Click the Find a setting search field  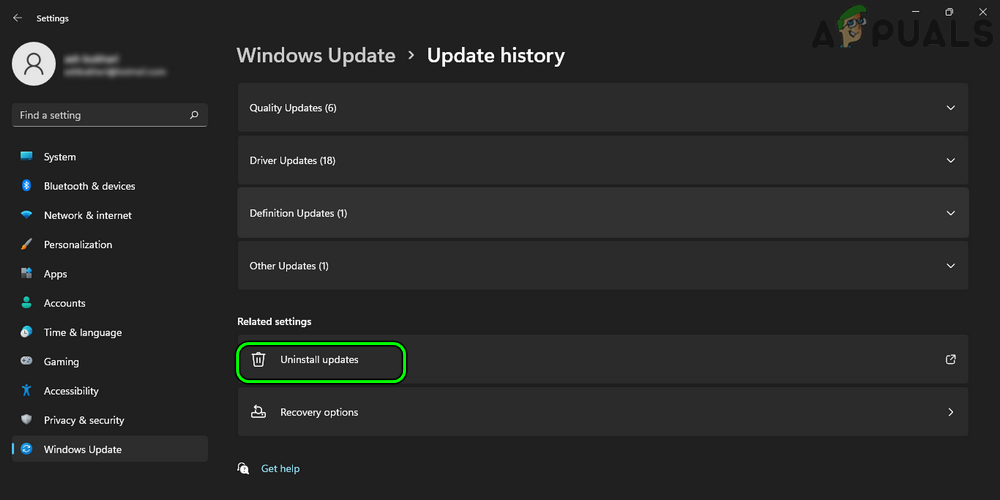[x=100, y=115]
